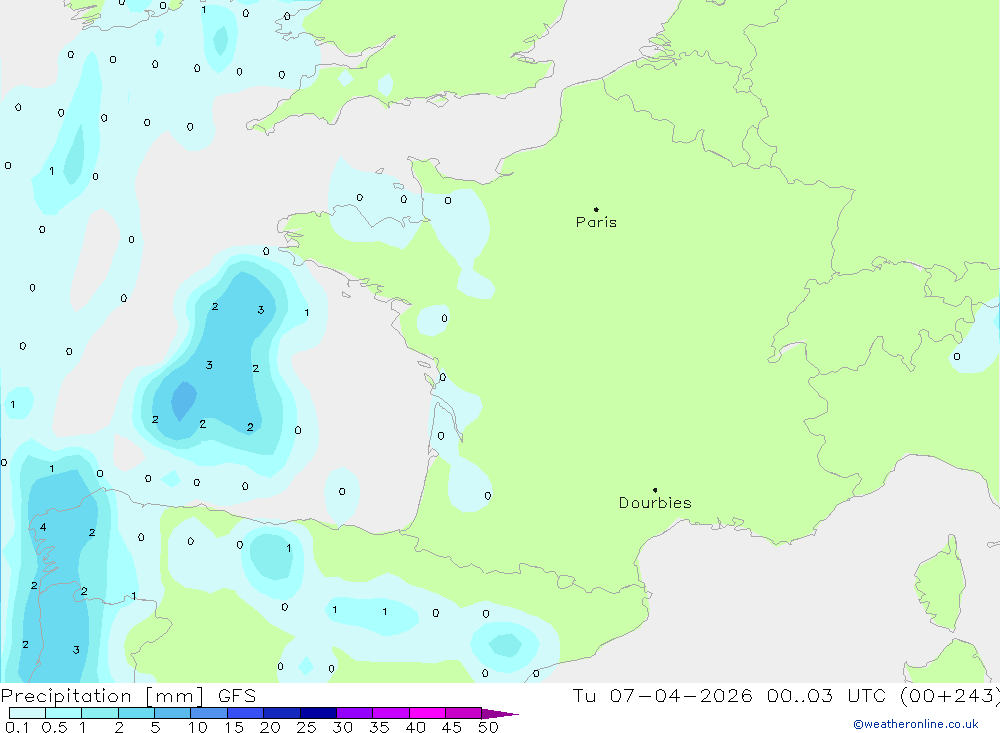Image resolution: width=1000 pixels, height=733 pixels.
Task: Open the weatheronline.co.uk copyright link
Action: 916,724
